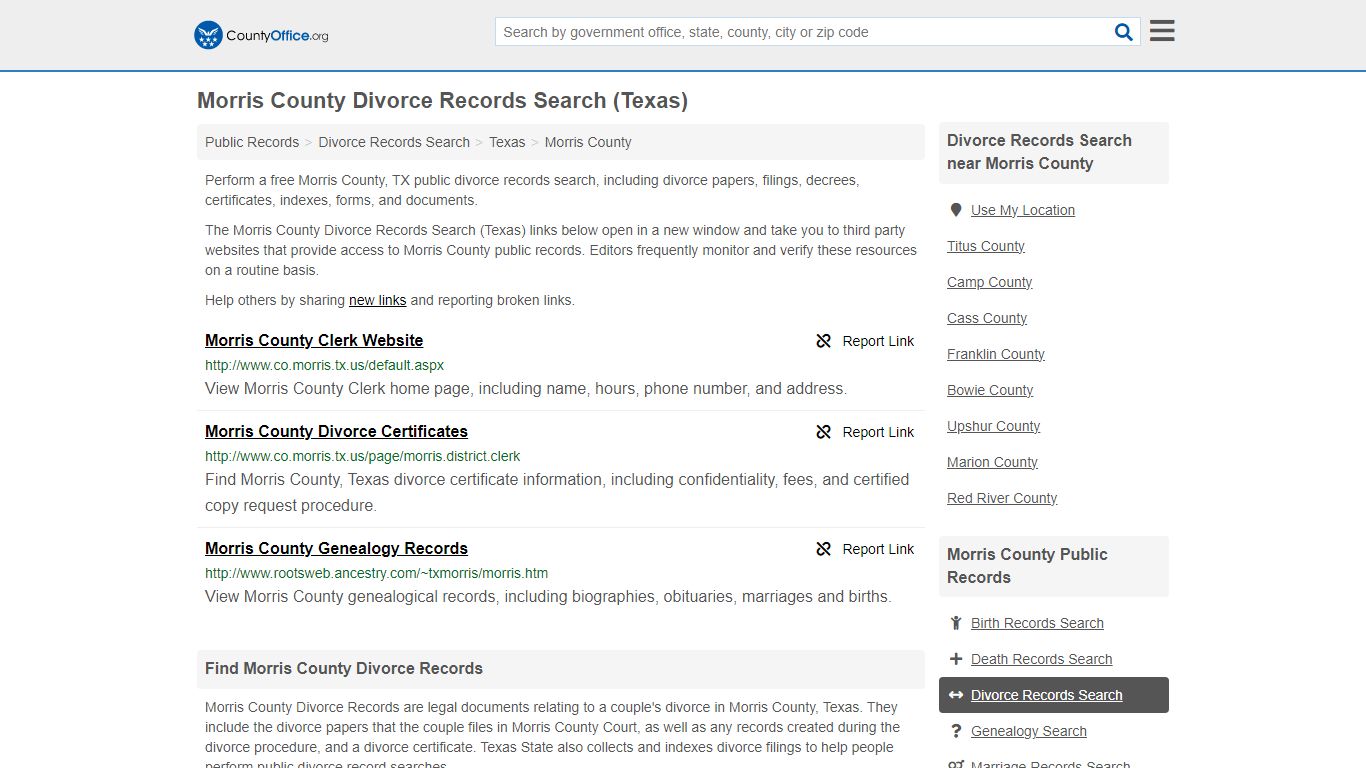The image size is (1366, 768).
Task: Open the CountyOffice.org logo home link
Action: pos(261,35)
